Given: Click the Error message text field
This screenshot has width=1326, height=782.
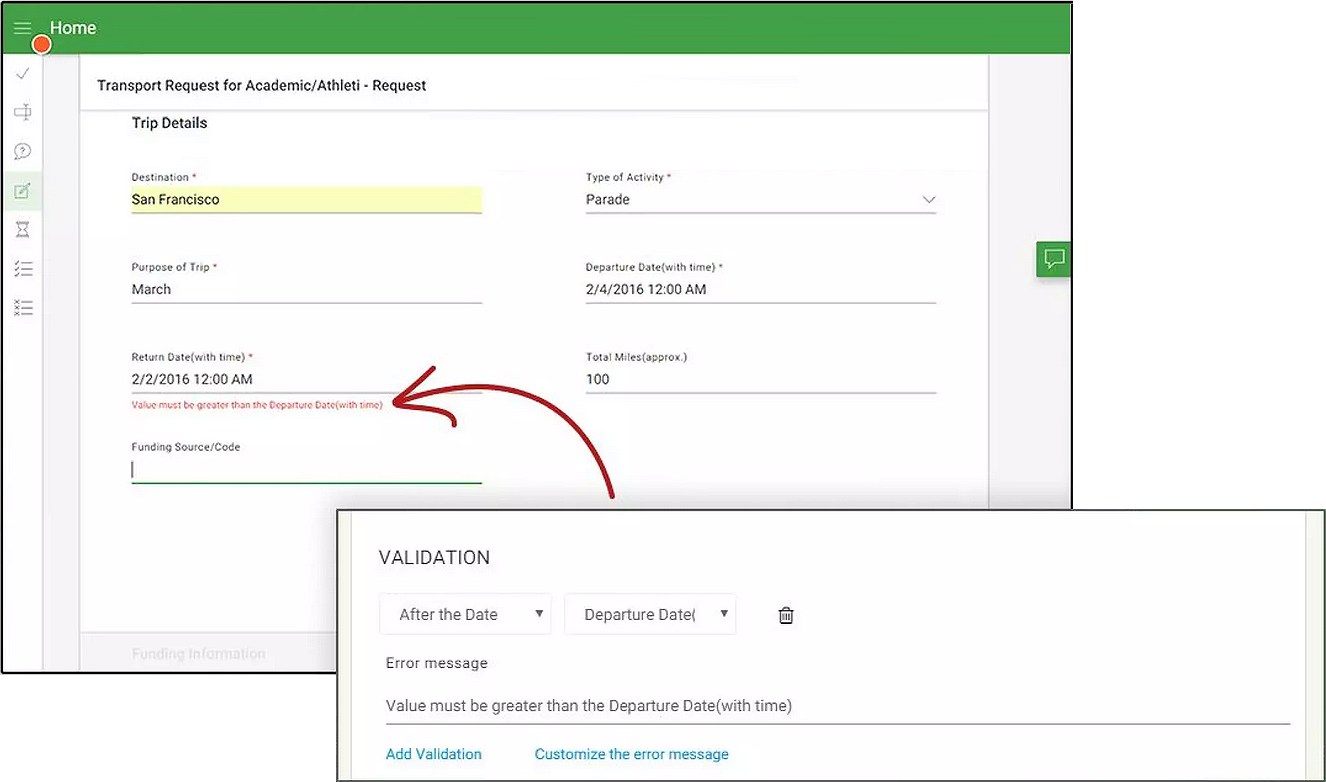Looking at the screenshot, I should pyautogui.click(x=838, y=706).
